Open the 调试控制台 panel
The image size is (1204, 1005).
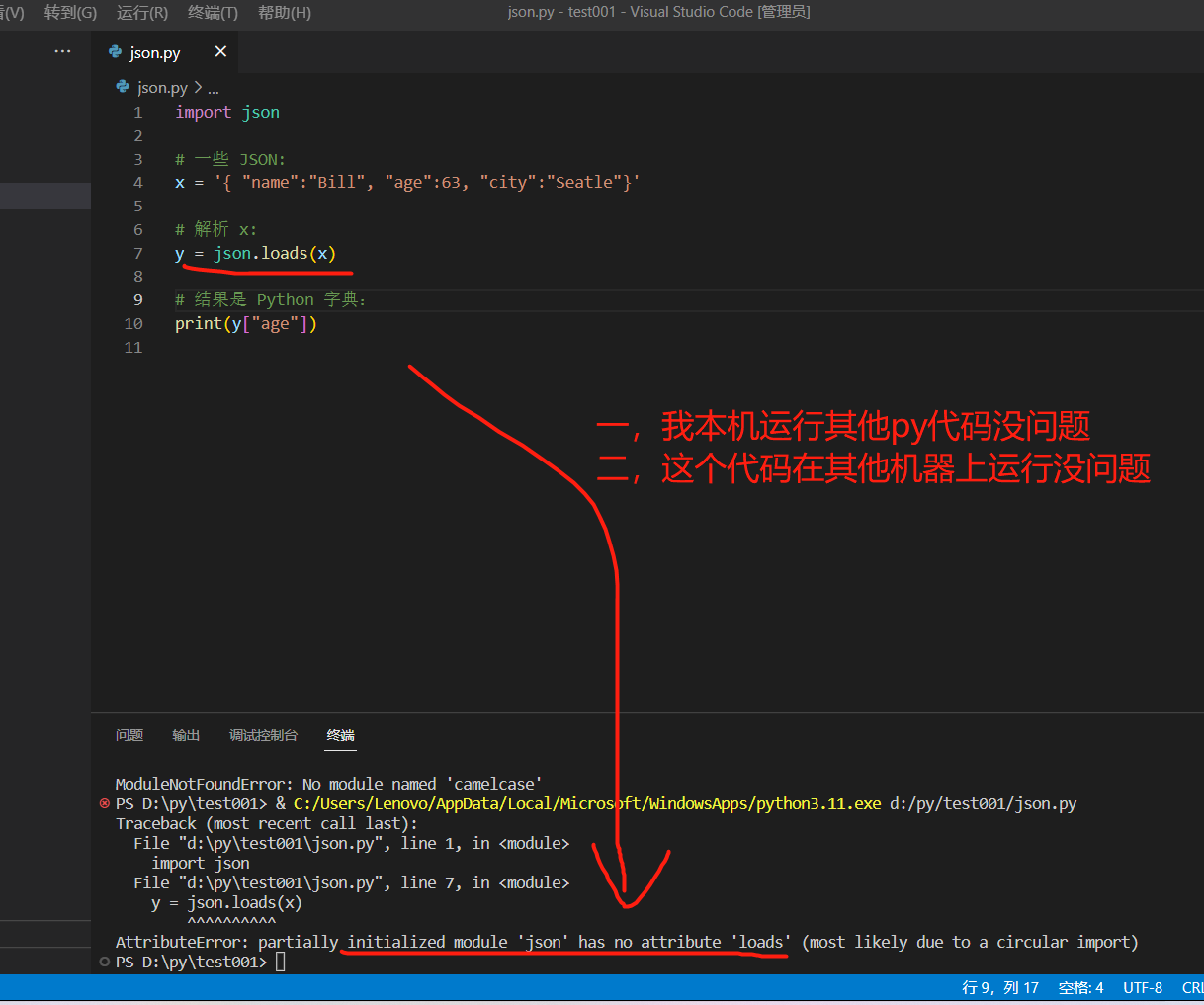263,735
